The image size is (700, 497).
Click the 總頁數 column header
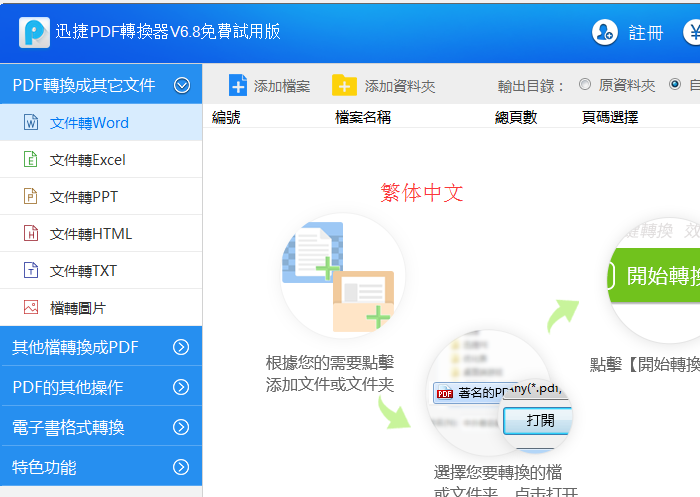coord(516,117)
